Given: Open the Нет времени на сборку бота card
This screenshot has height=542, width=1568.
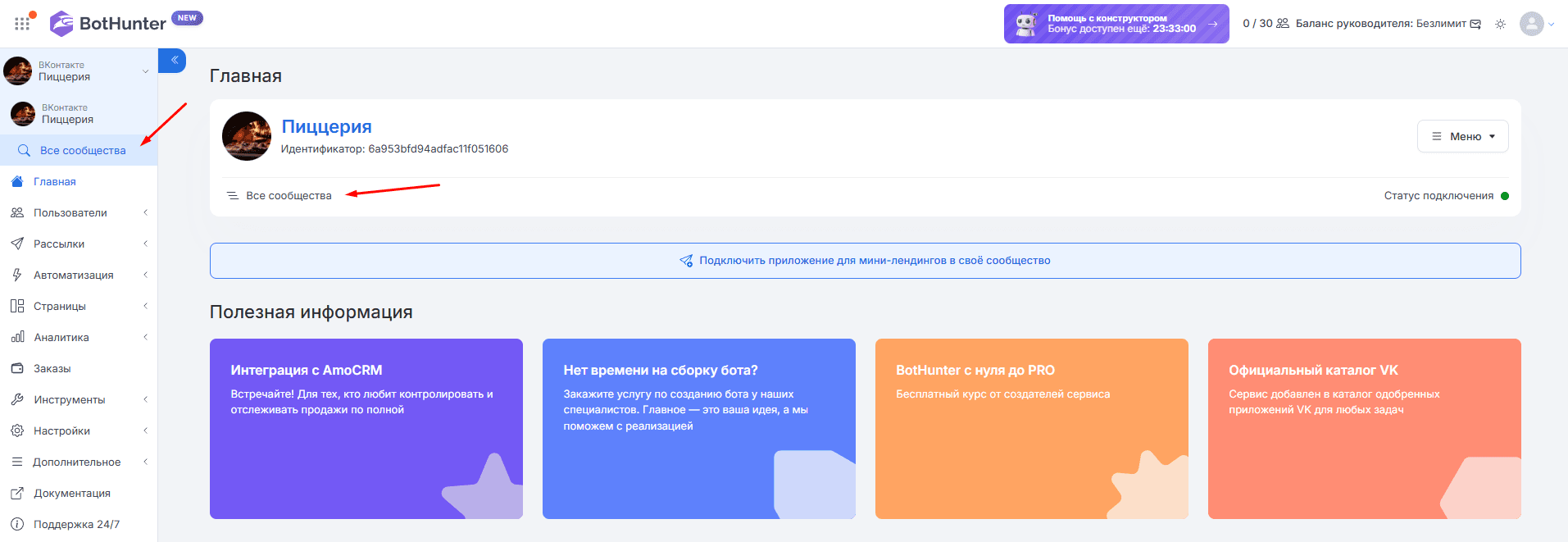Looking at the screenshot, I should tap(699, 429).
